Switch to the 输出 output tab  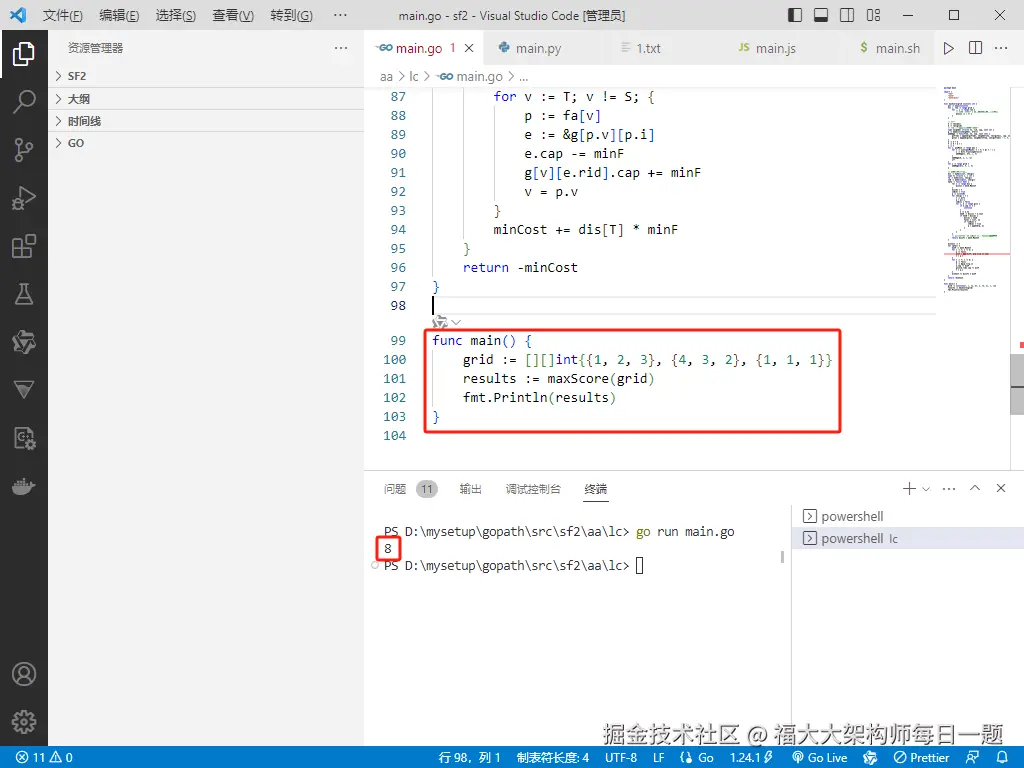click(470, 488)
